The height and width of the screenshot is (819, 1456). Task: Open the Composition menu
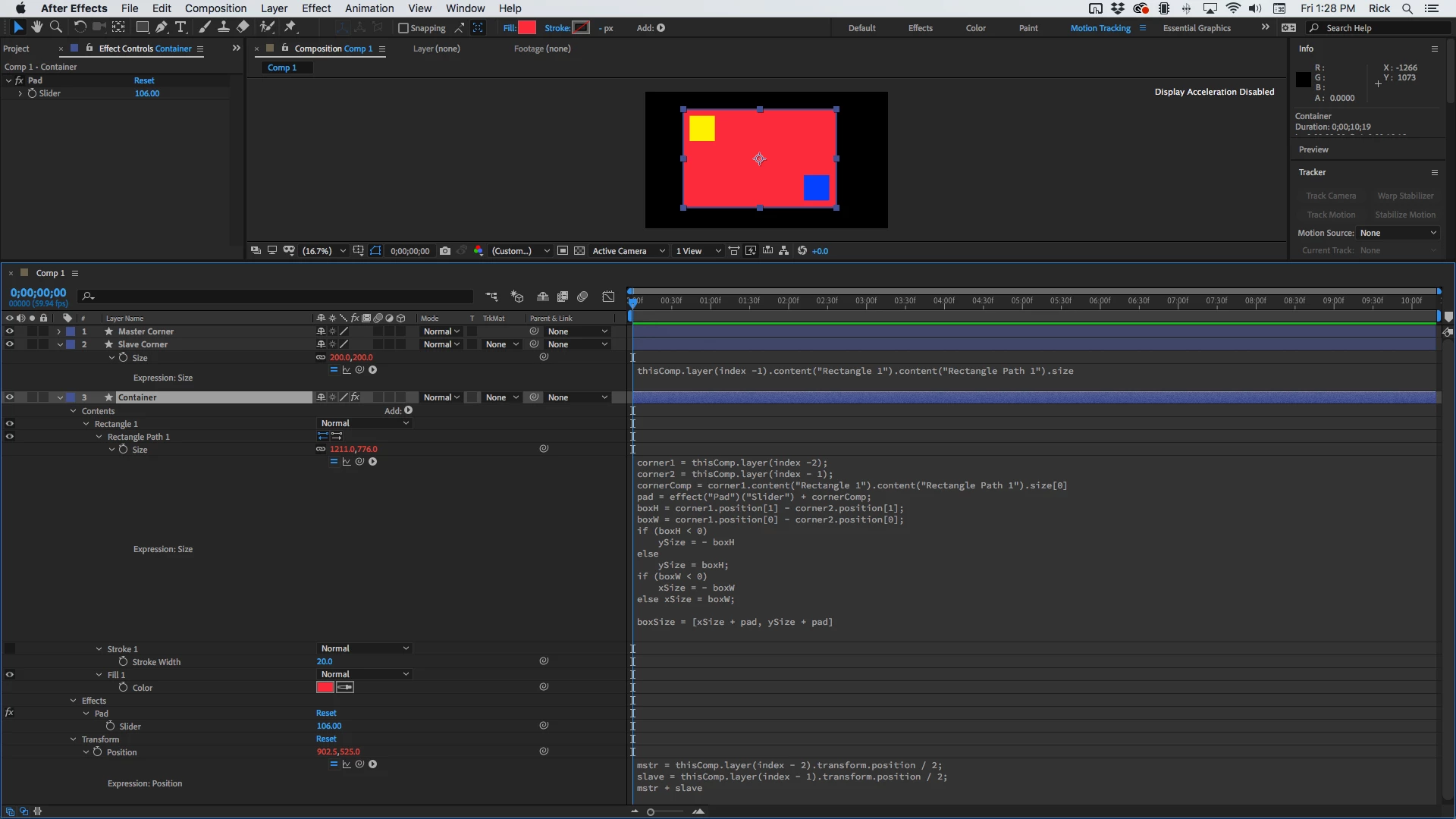click(x=215, y=8)
